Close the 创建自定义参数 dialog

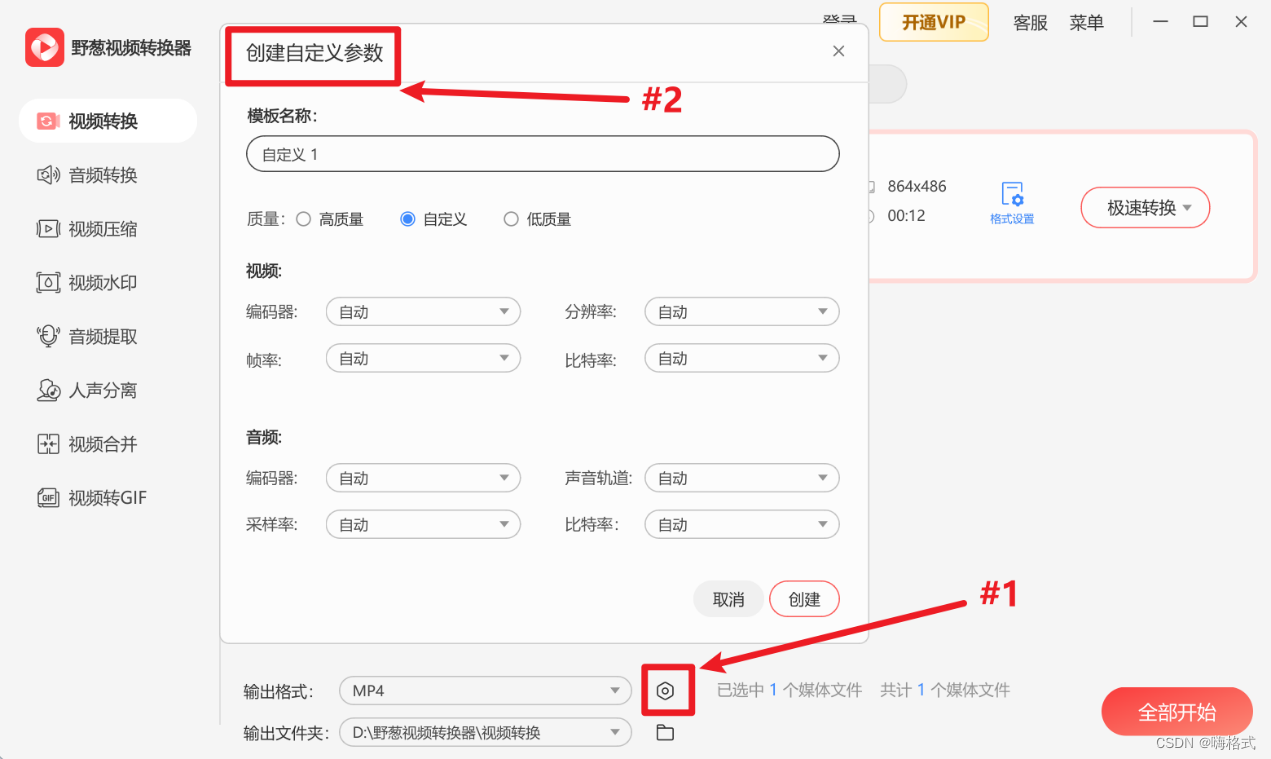[838, 51]
